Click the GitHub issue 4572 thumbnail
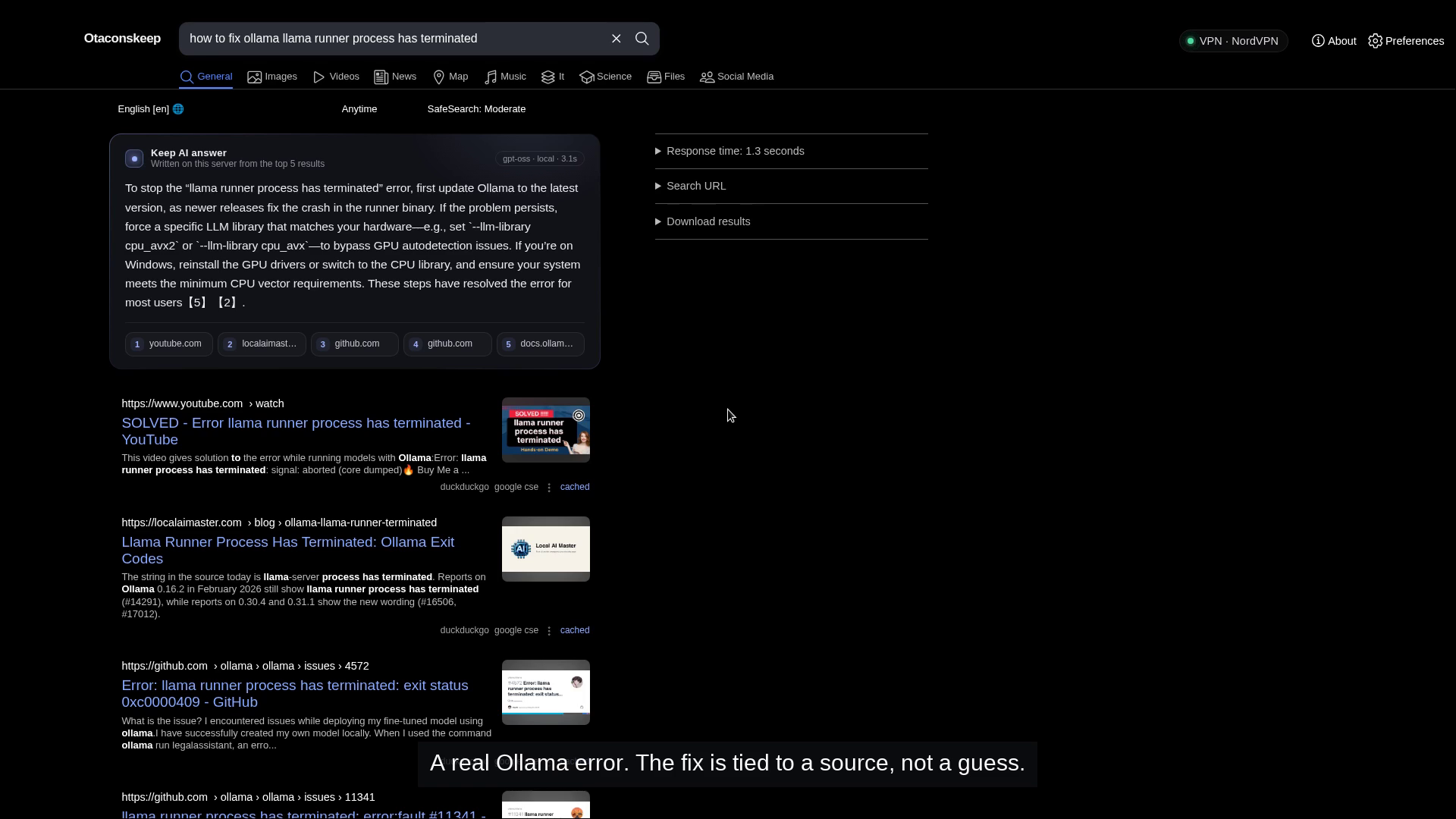This screenshot has width=1456, height=819. pos(546,692)
